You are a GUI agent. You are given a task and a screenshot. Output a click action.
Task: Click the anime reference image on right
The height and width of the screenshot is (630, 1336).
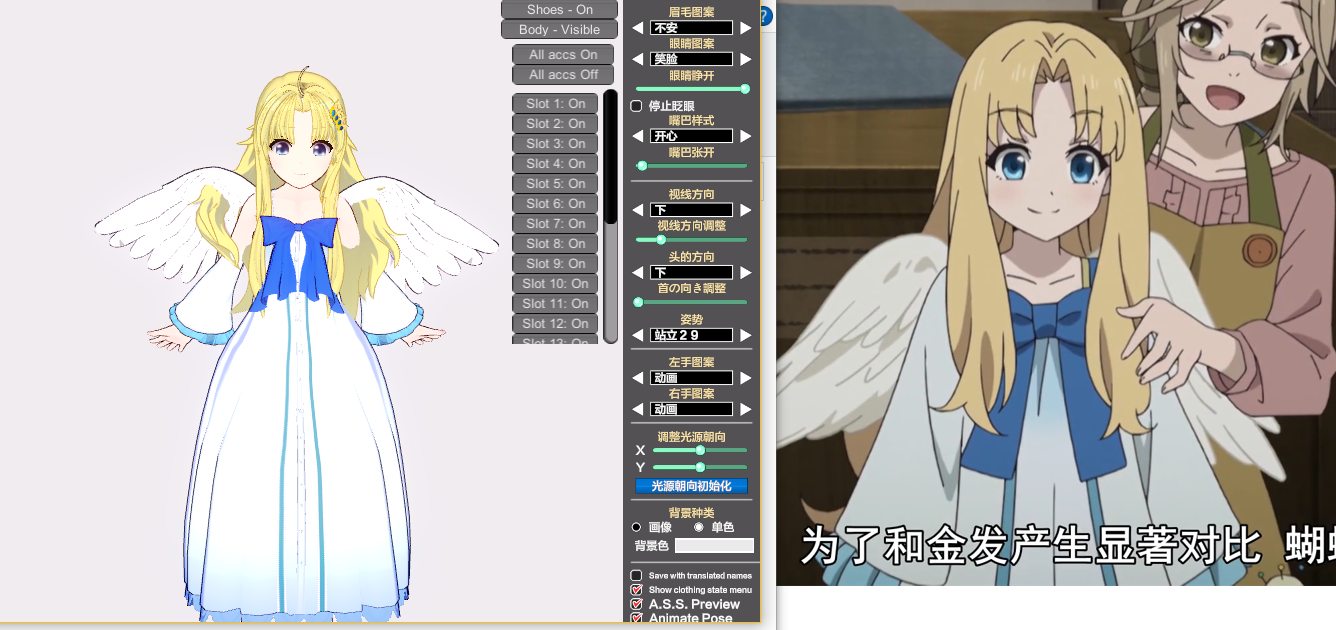pos(1057,293)
